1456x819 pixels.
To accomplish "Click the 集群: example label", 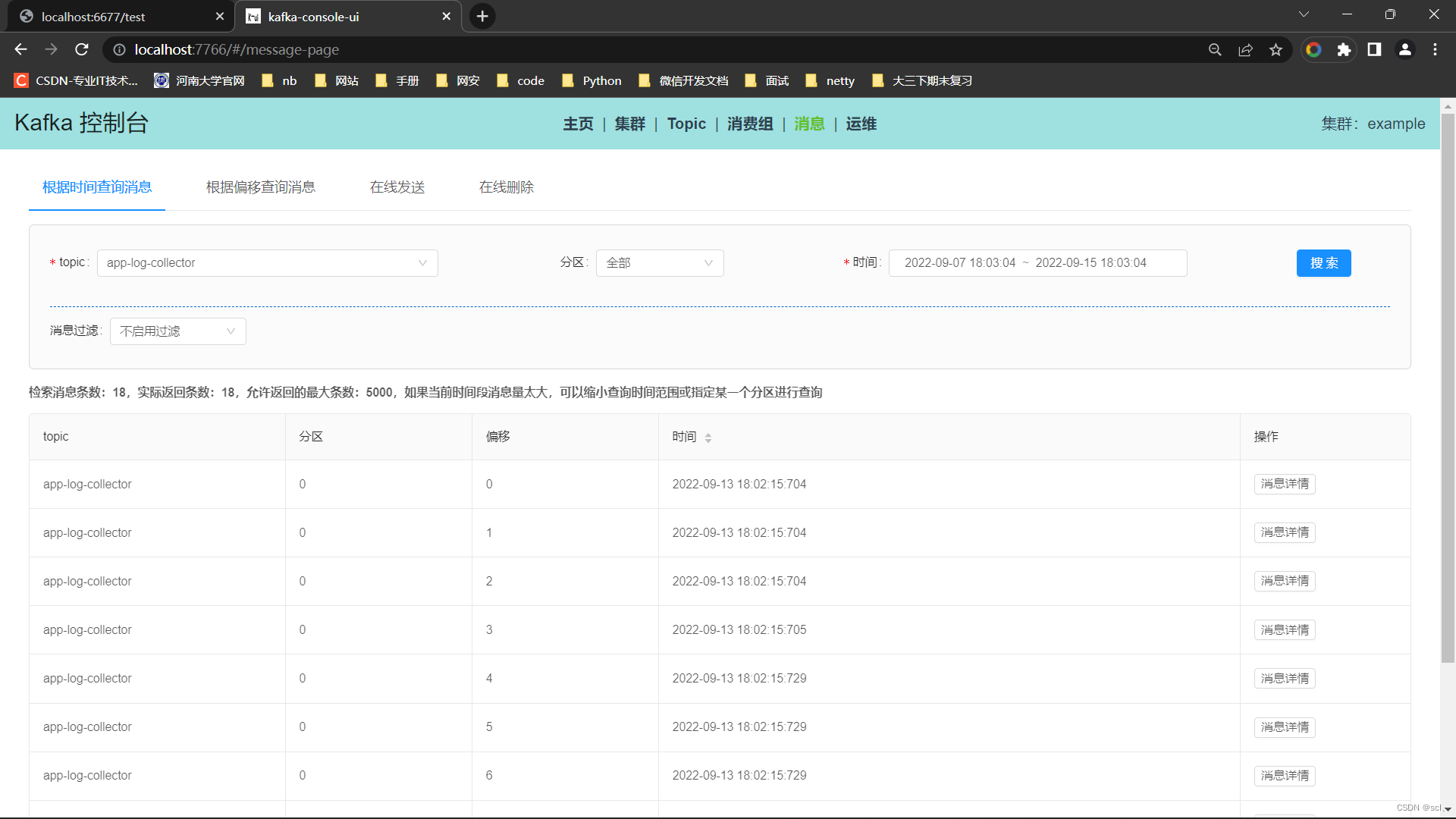I will coord(1373,124).
